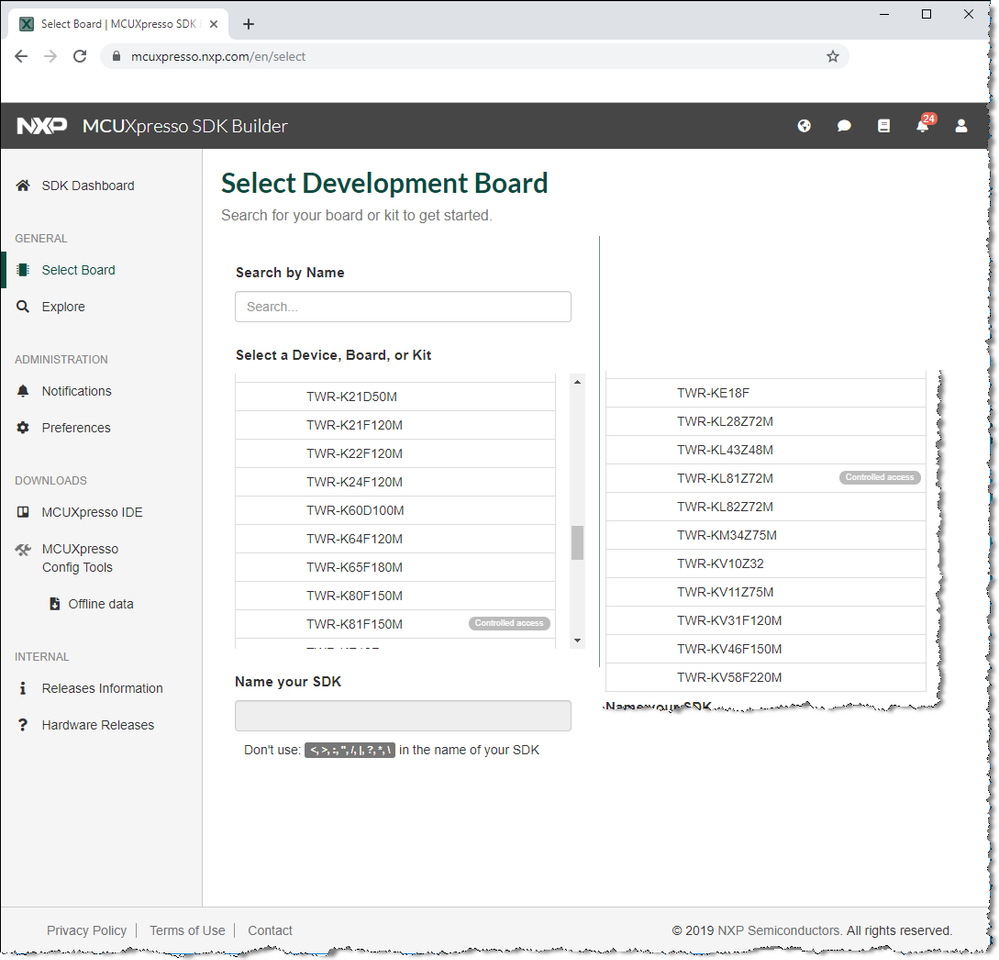Click the Hardware Releases question icon
999x960 pixels.
coord(23,725)
